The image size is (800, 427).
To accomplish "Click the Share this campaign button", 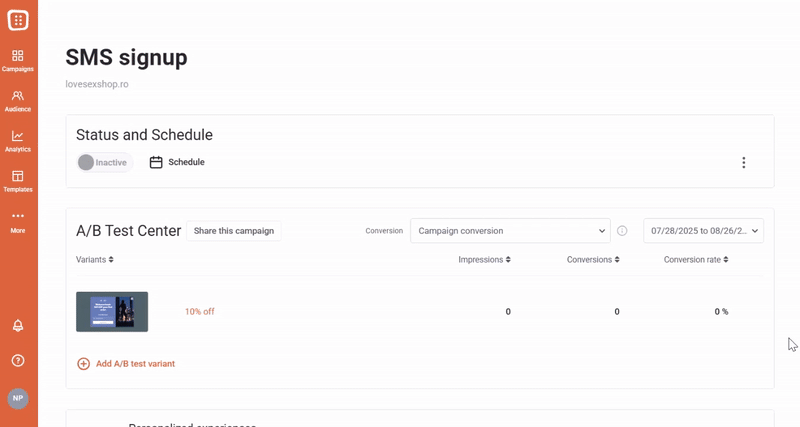I will (x=233, y=231).
